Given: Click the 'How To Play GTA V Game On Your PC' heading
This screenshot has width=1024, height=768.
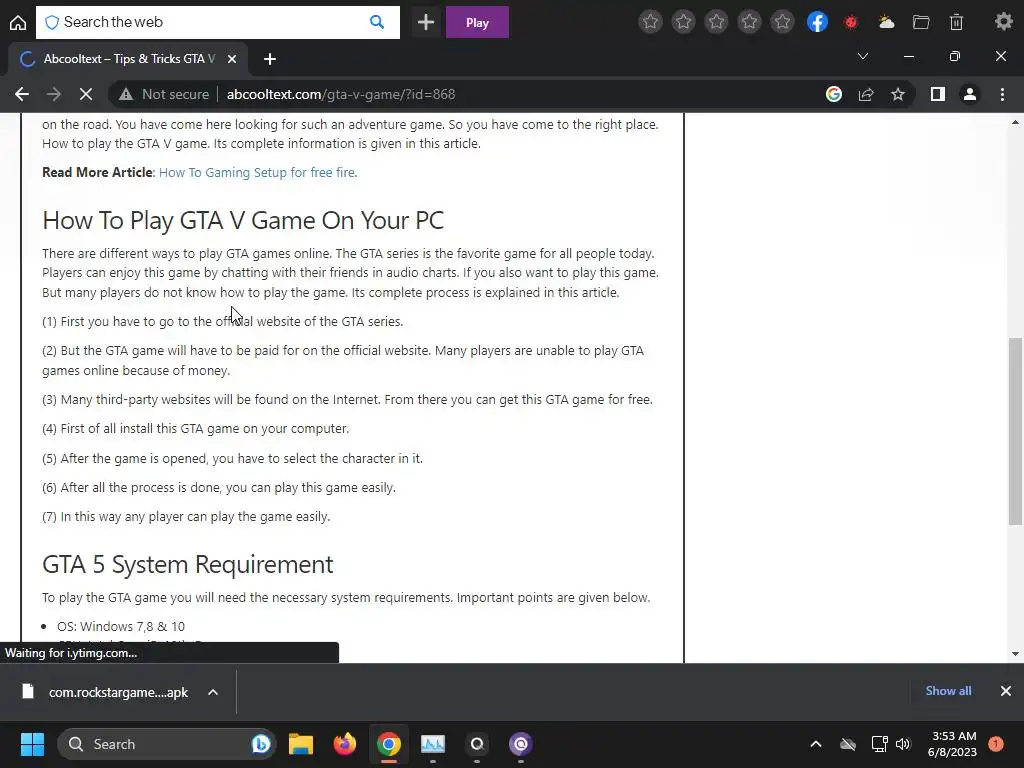Looking at the screenshot, I should coord(243,220).
